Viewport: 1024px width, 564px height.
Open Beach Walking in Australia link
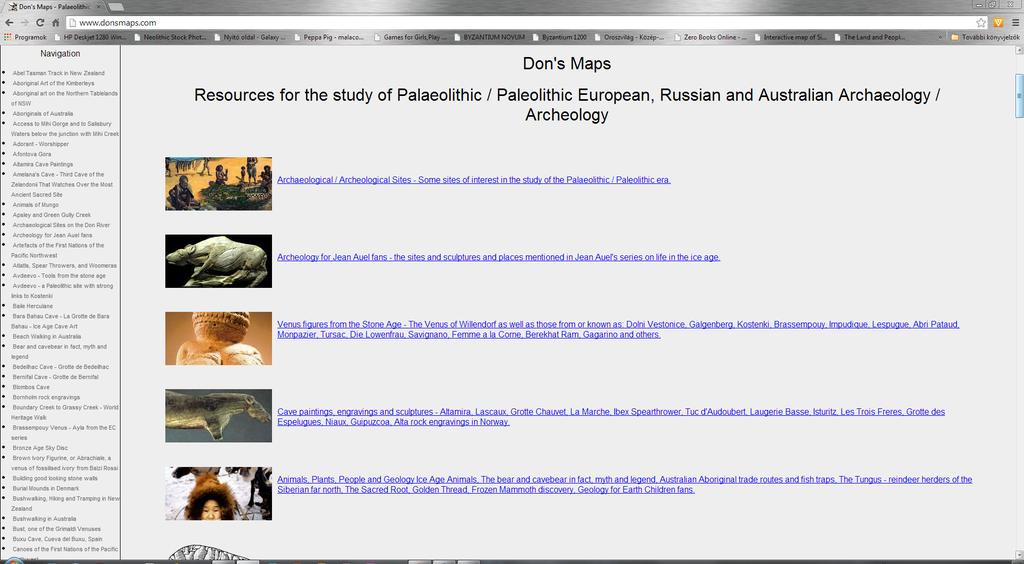[x=47, y=337]
